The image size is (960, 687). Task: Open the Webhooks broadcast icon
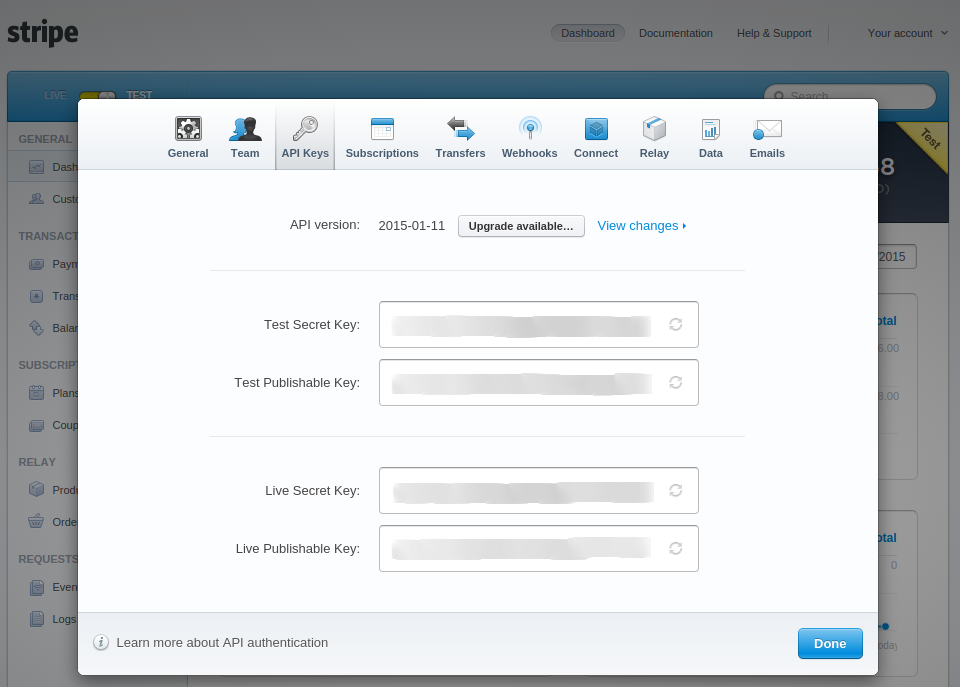[x=530, y=129]
